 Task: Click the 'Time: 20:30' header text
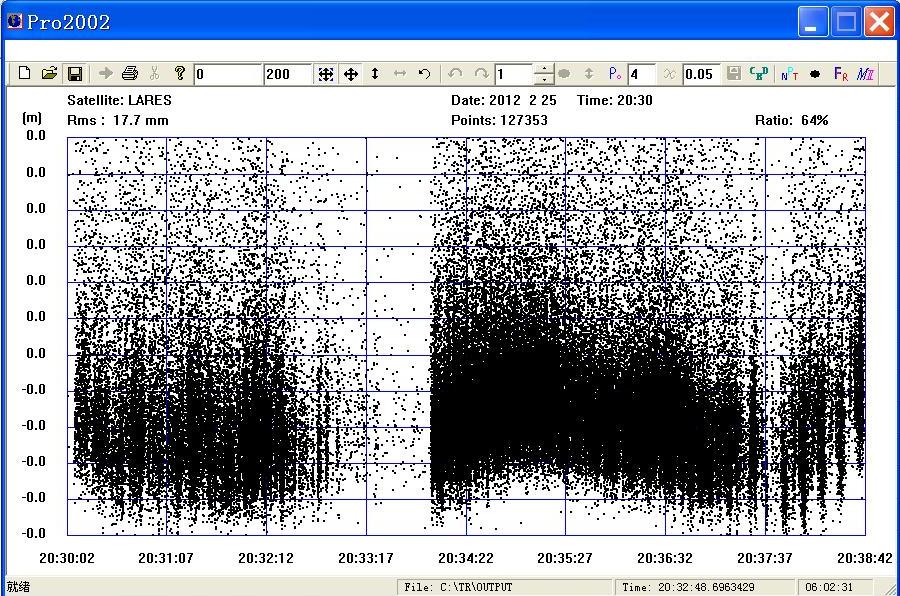coord(615,100)
